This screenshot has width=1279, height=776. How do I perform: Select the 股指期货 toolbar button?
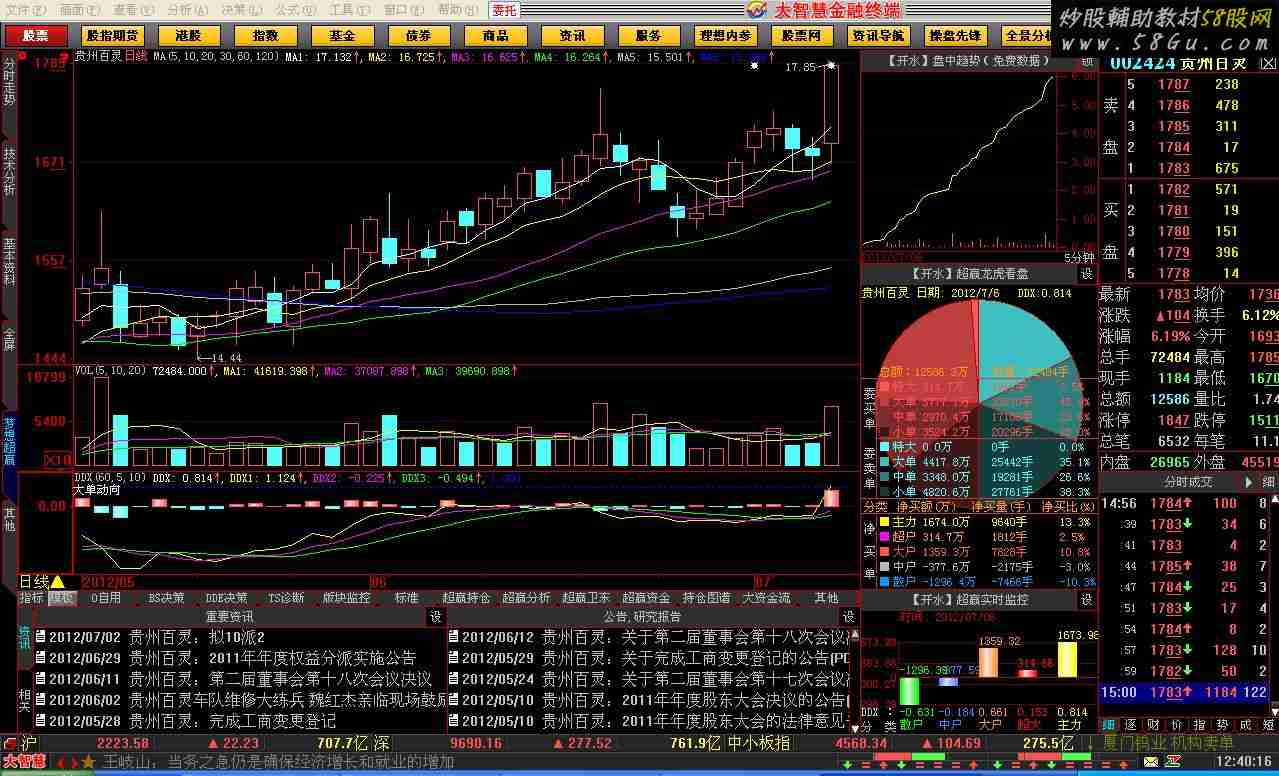point(112,36)
